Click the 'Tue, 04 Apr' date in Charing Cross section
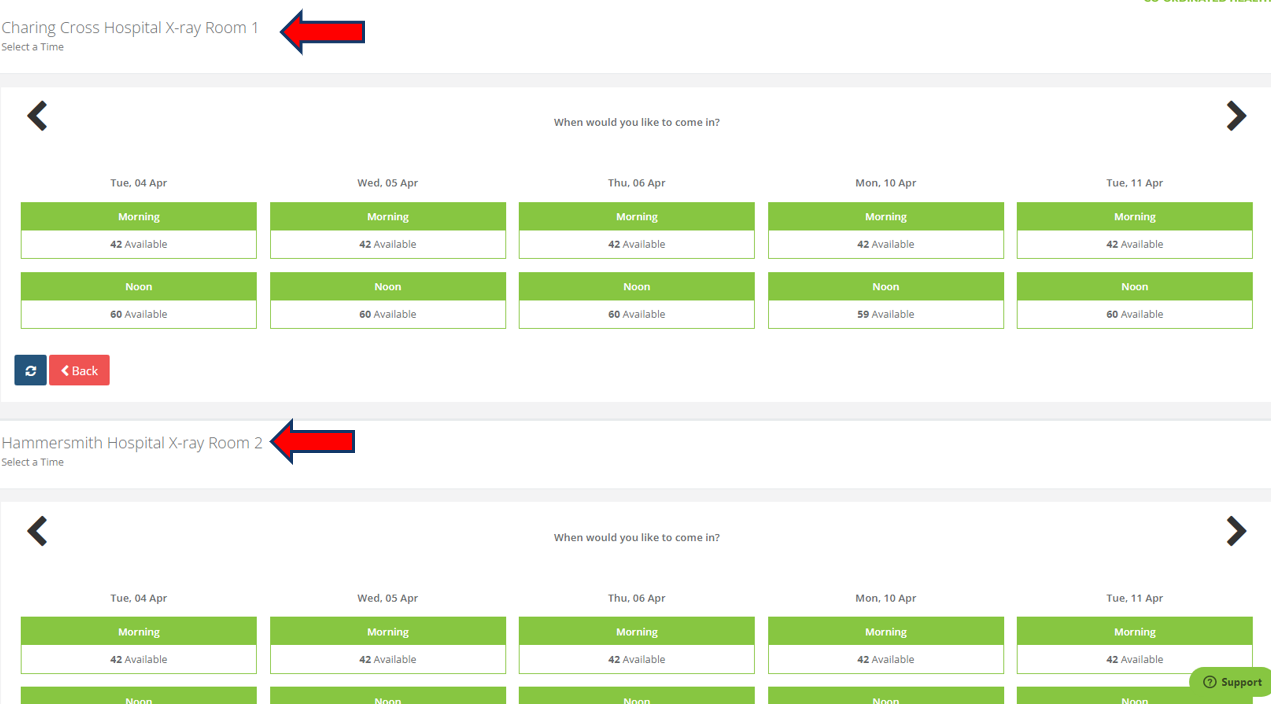Screen dimensions: 1271x704 click(139, 183)
